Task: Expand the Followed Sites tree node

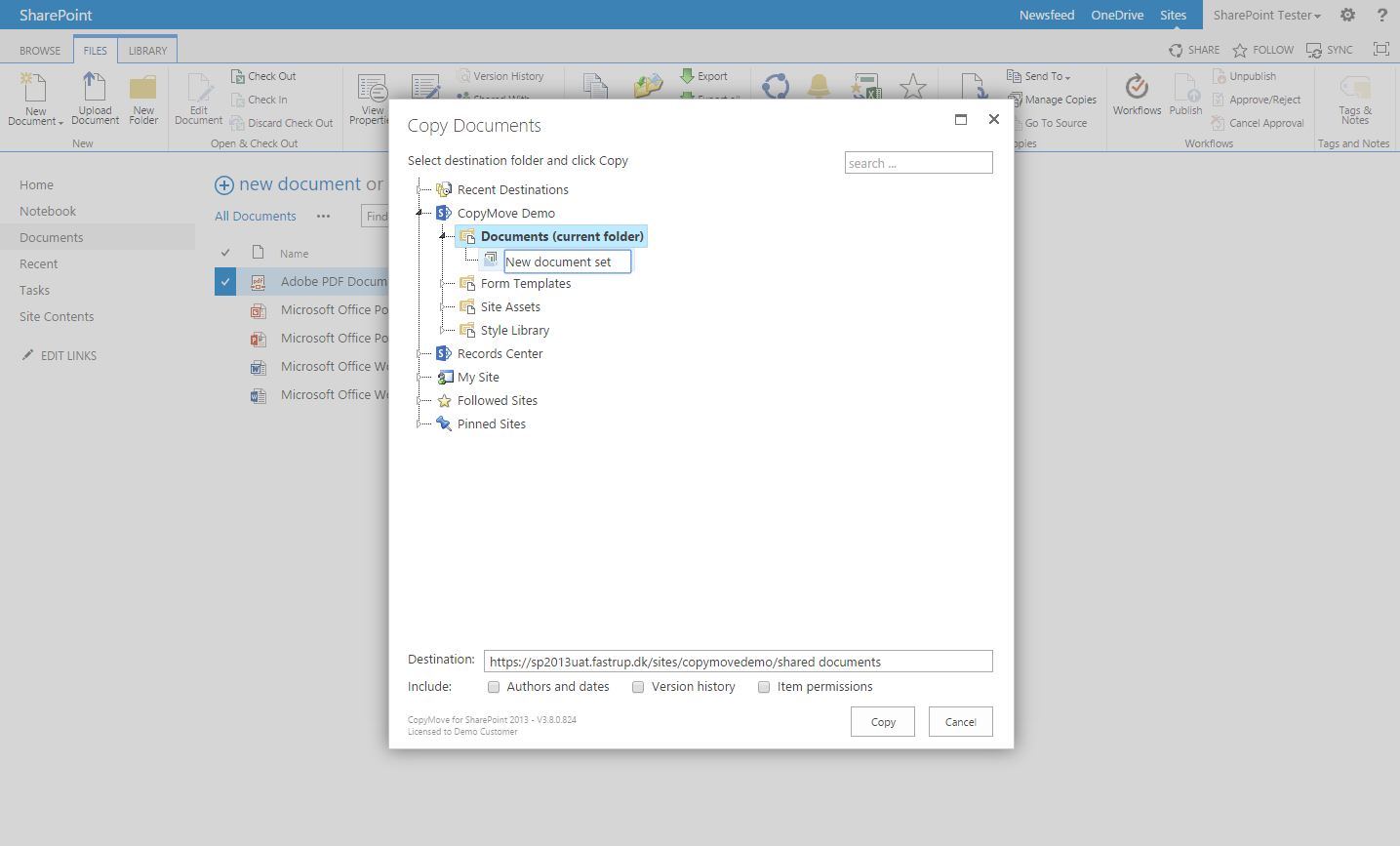Action: pyautogui.click(x=420, y=400)
